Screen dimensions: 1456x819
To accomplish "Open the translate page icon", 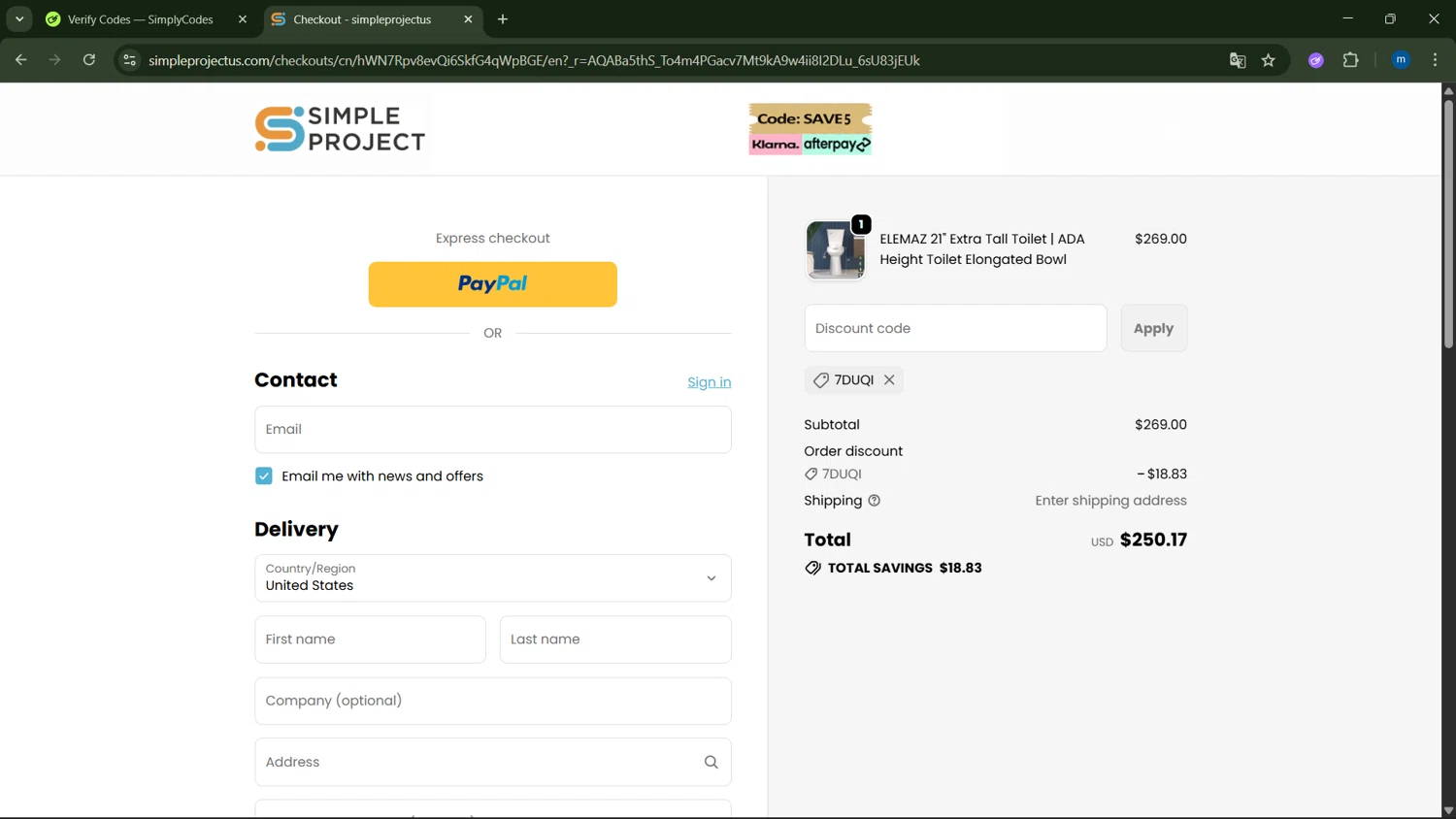I will point(1238,60).
